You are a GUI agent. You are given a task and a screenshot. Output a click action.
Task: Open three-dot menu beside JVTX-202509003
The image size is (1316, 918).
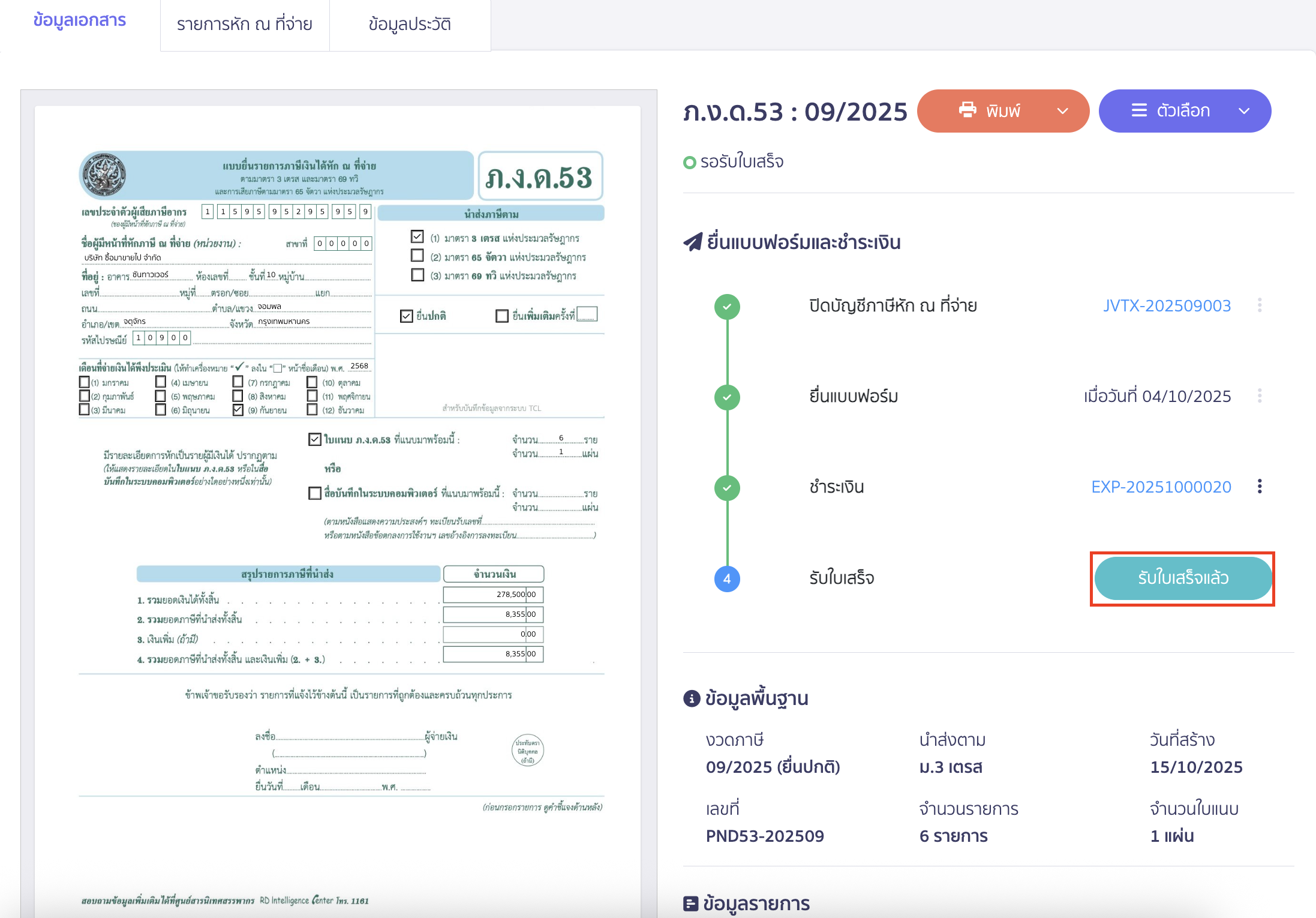(x=1259, y=305)
